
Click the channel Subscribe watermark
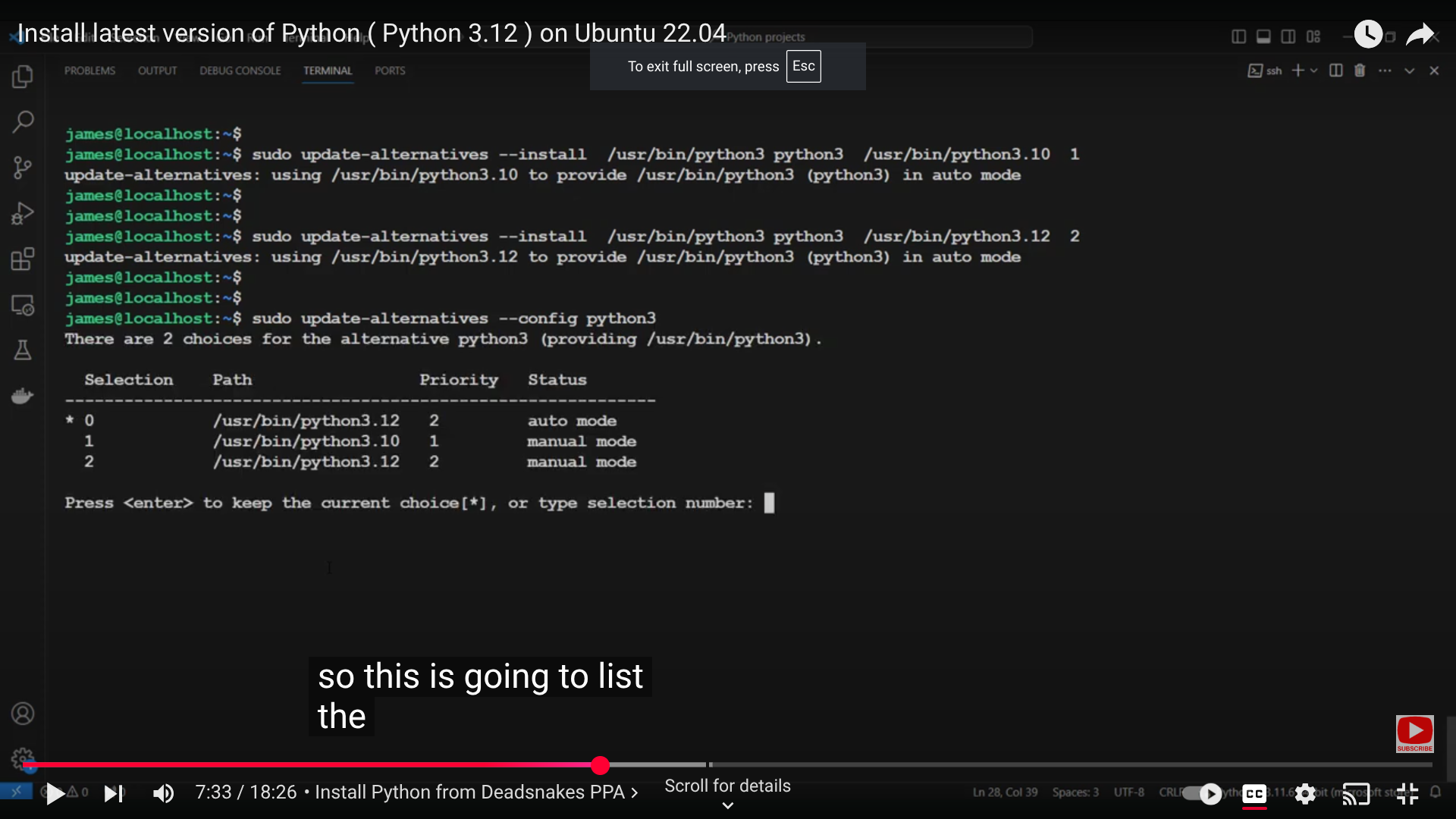point(1414,734)
